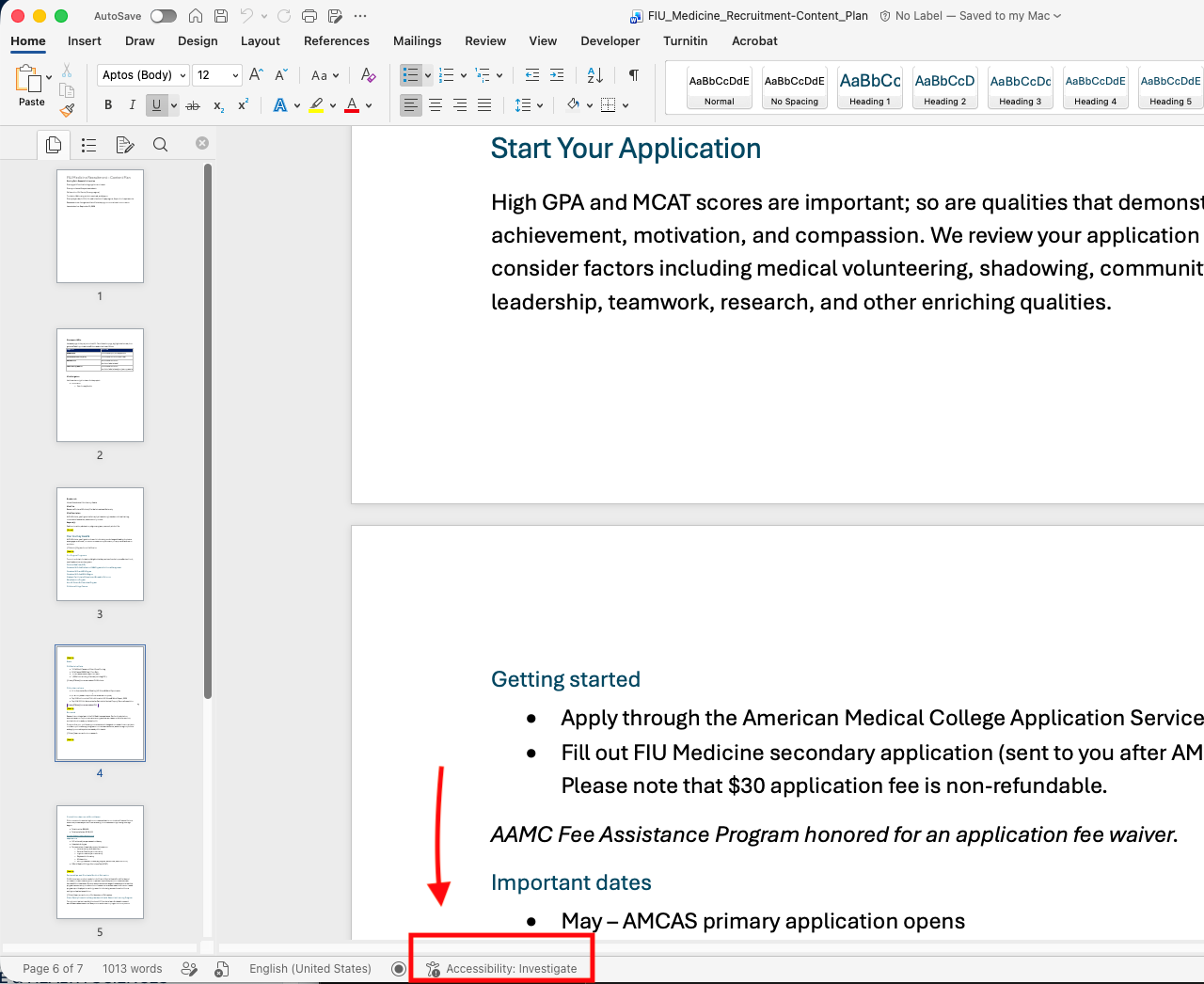This screenshot has height=984, width=1204.
Task: Expand underline style arrow
Action: click(x=174, y=105)
